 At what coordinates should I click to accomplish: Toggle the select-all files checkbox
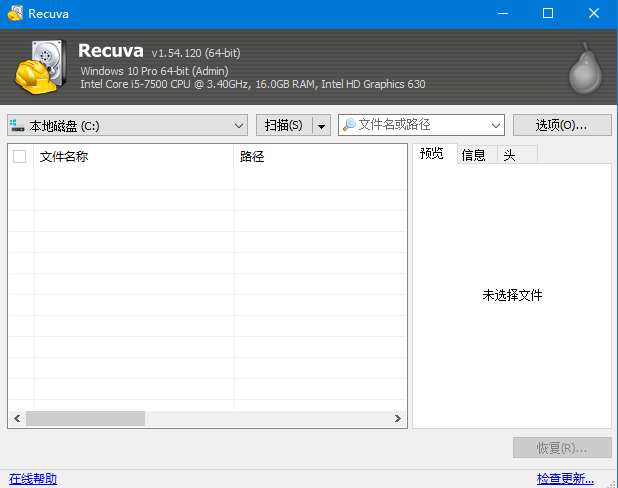click(19, 156)
